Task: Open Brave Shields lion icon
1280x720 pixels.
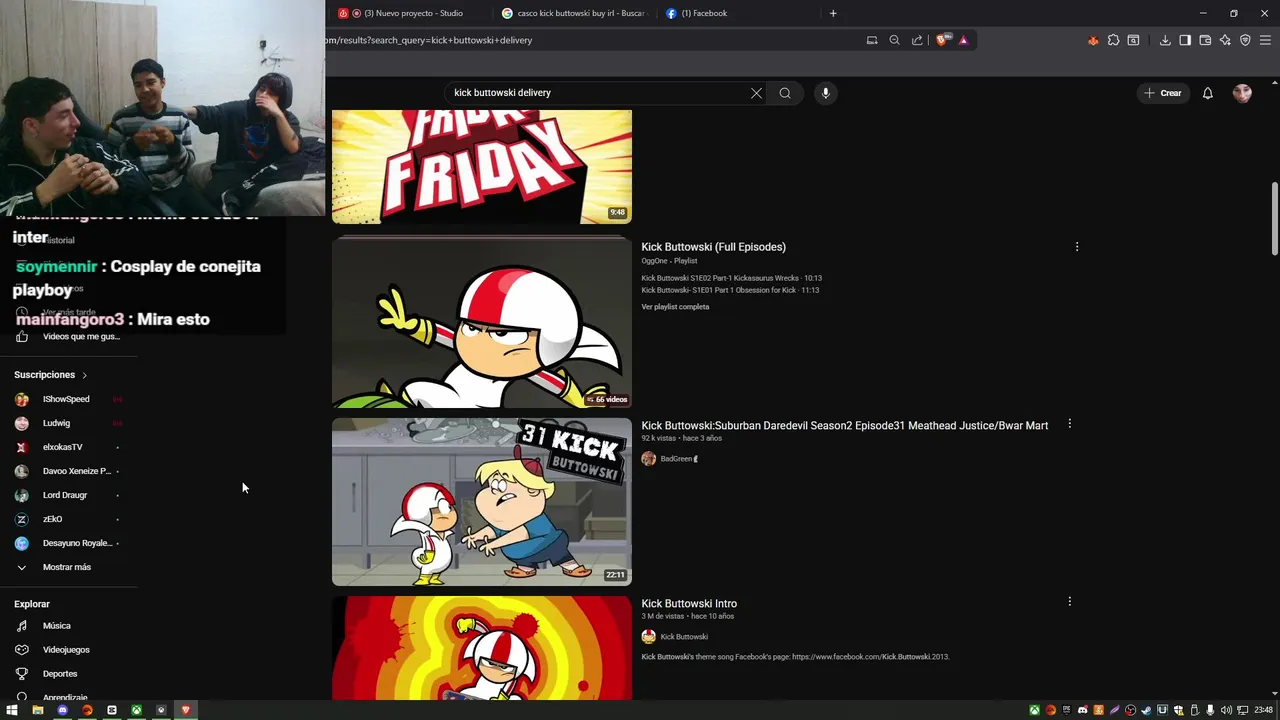Action: coord(942,40)
